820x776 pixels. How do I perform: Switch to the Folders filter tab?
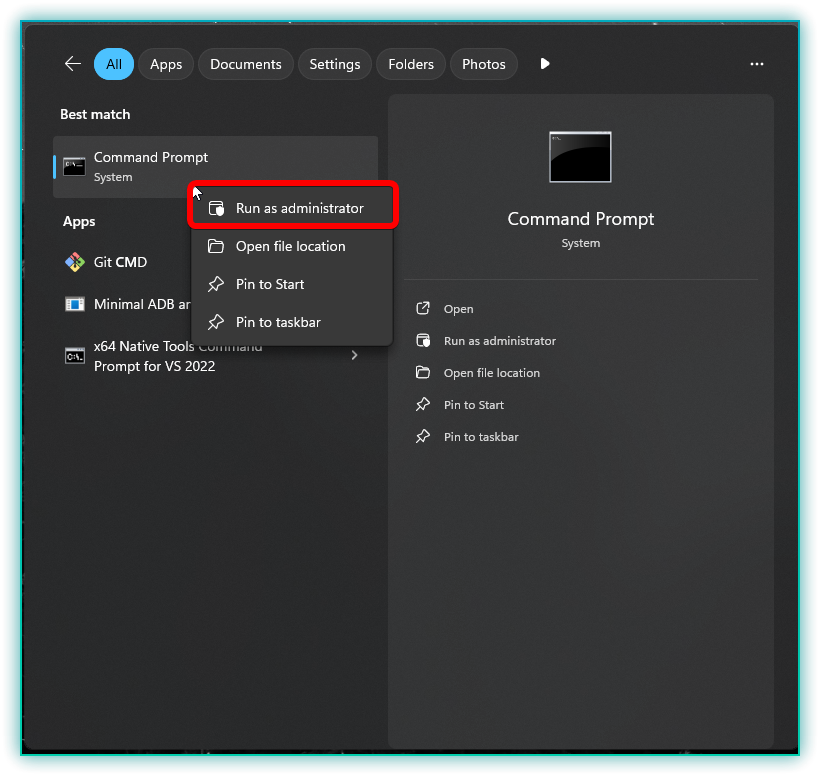click(x=411, y=64)
